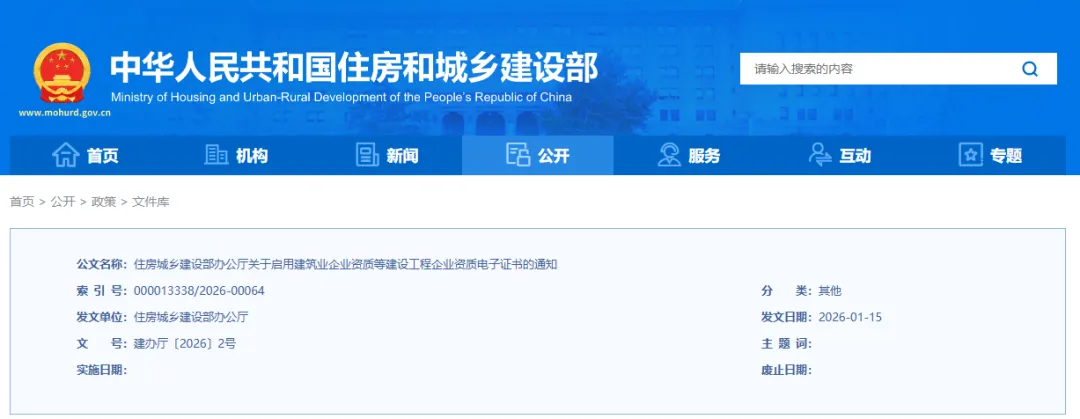Click the person icon beside 服务
The height and width of the screenshot is (419, 1080).
click(669, 155)
